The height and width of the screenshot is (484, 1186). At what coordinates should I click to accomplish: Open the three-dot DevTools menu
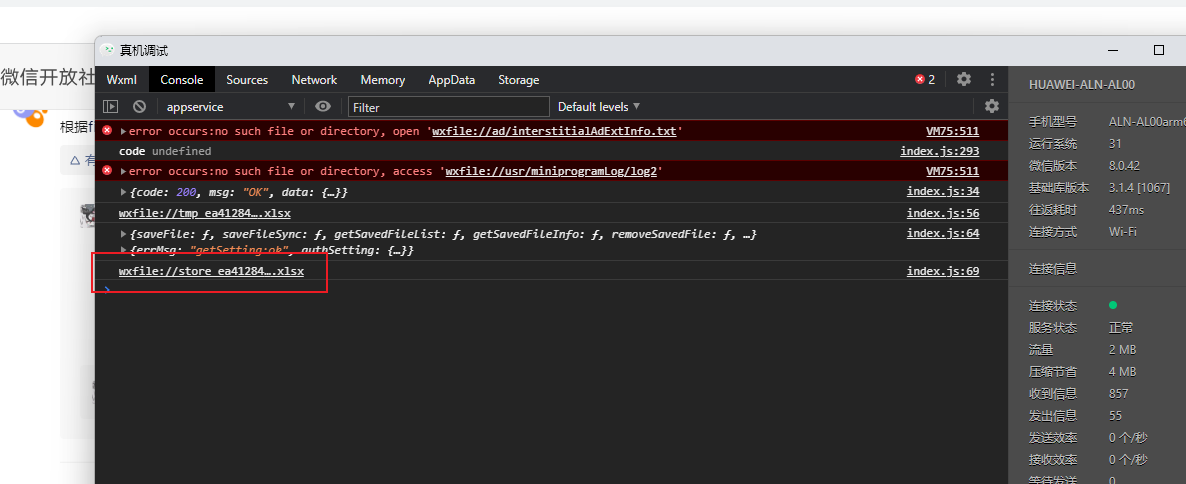(x=992, y=79)
